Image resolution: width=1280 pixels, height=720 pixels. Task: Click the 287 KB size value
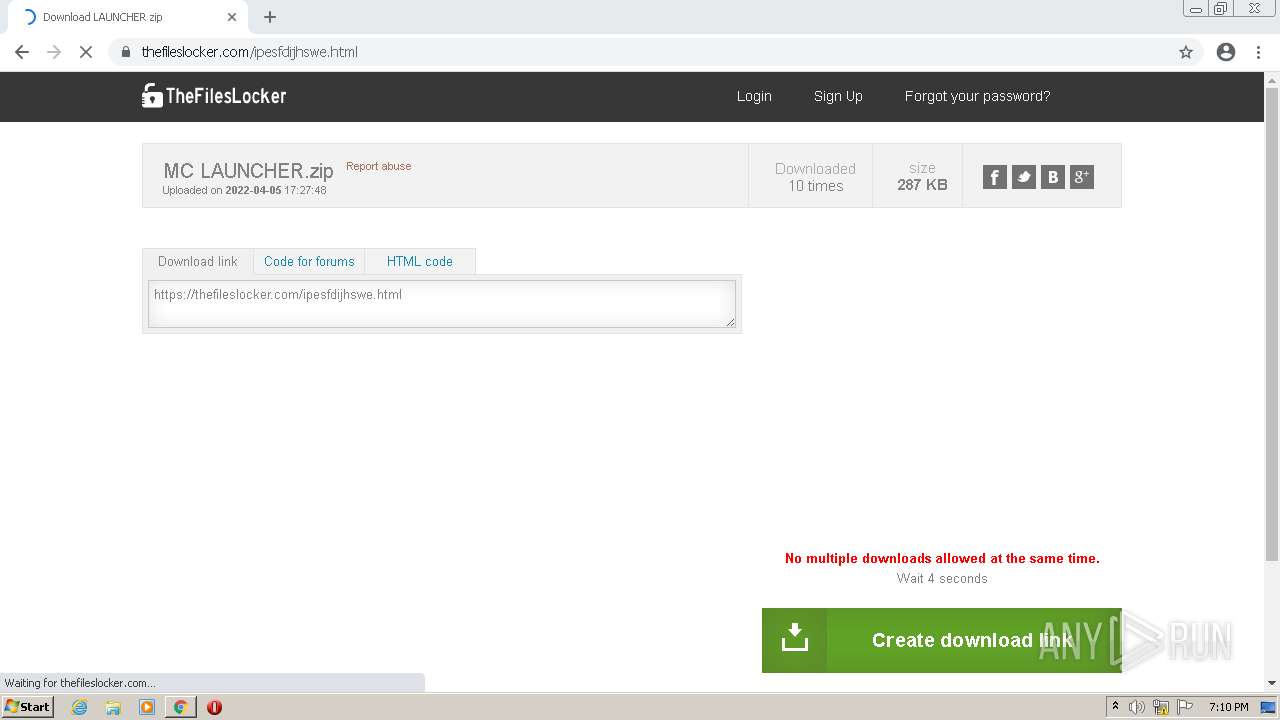922,185
